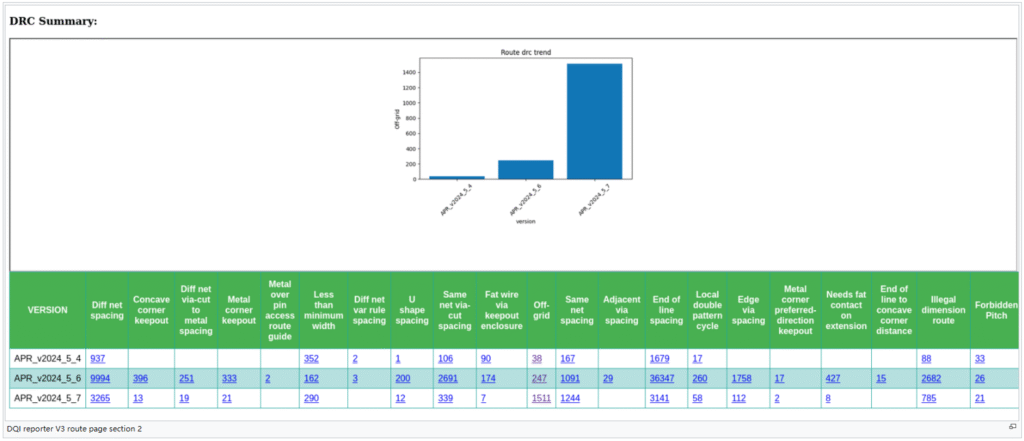
Task: Click the Off-grid column header
Action: 542,310
